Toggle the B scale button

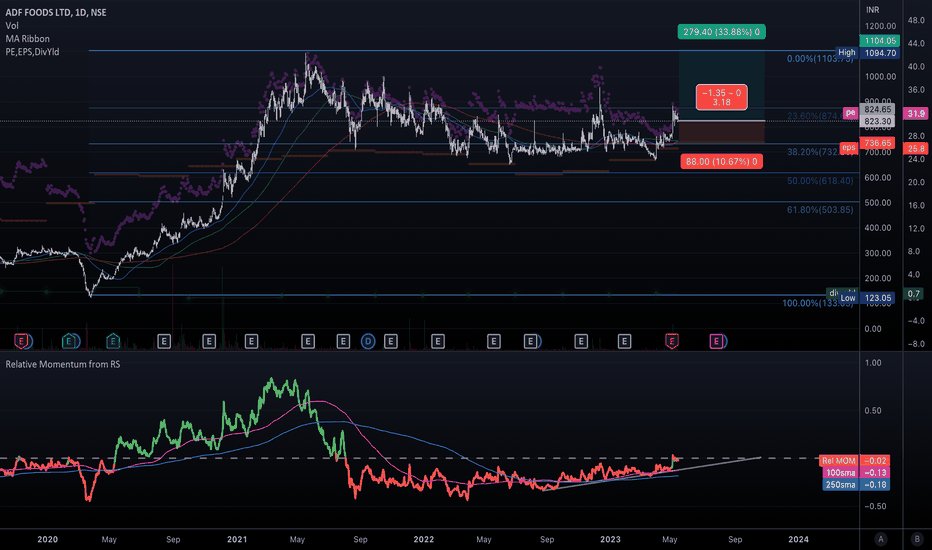point(917,539)
